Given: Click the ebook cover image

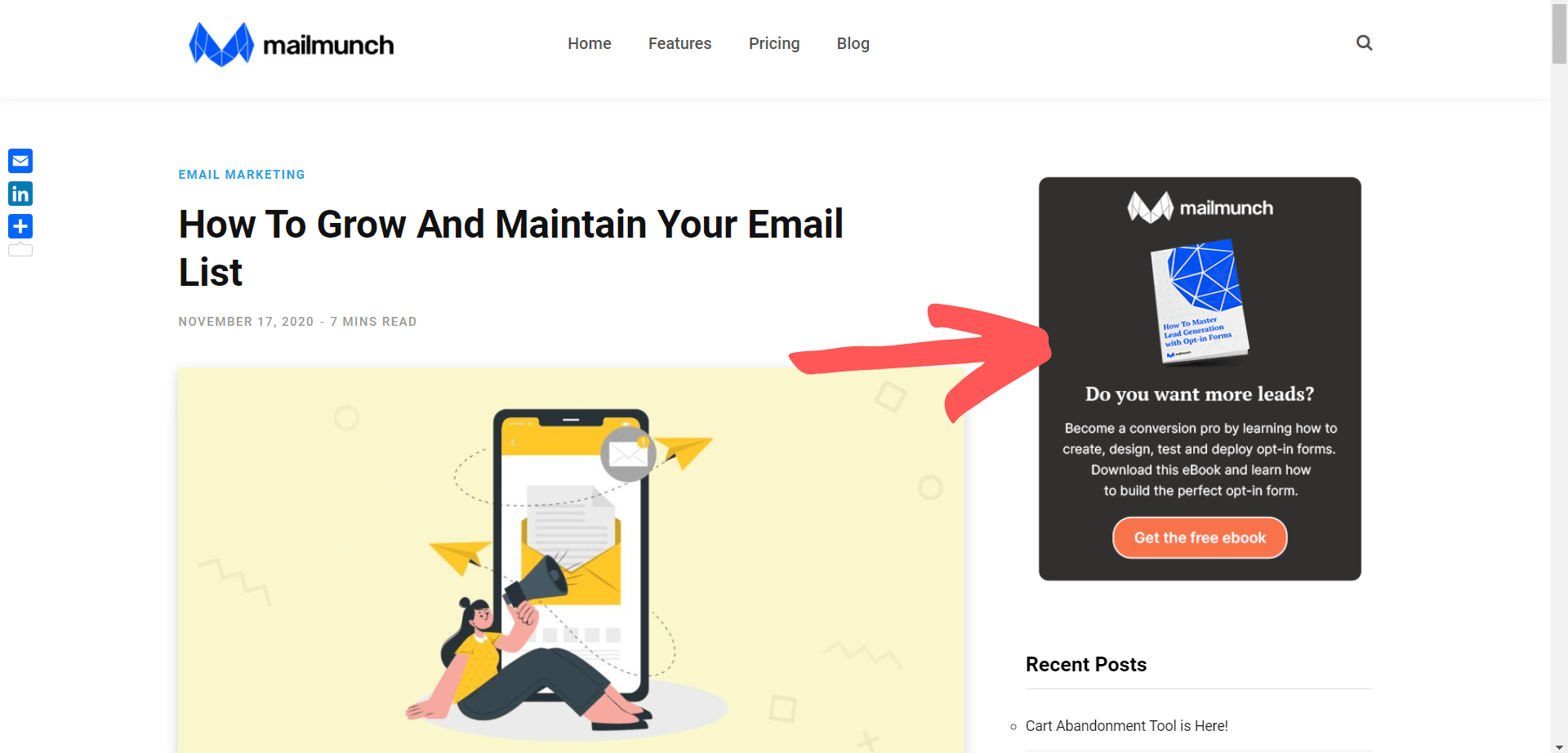Looking at the screenshot, I should tap(1200, 301).
